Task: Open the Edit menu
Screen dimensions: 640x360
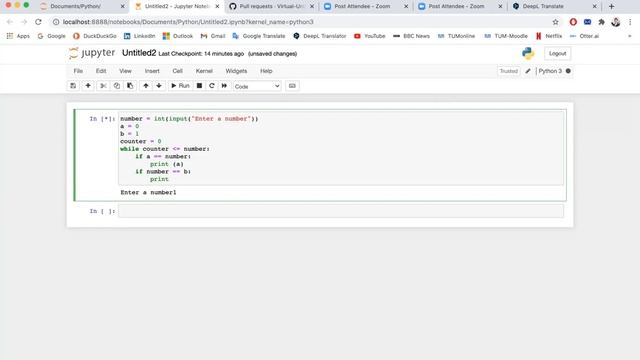Action: [101, 71]
